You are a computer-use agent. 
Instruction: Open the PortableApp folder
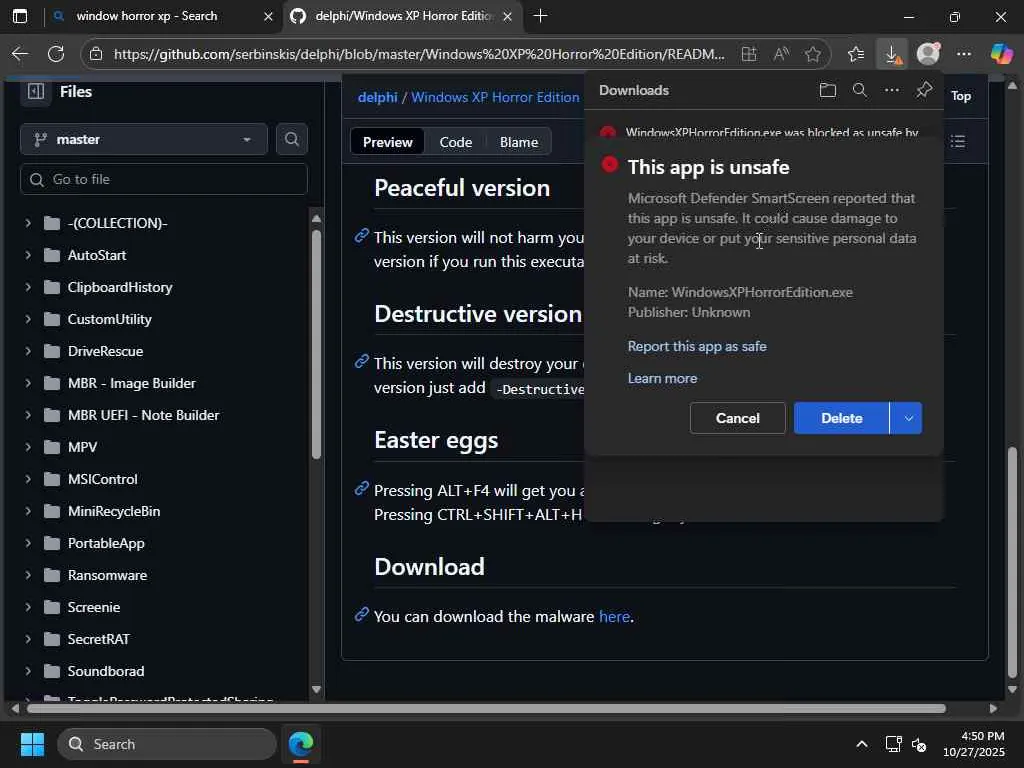(x=106, y=543)
